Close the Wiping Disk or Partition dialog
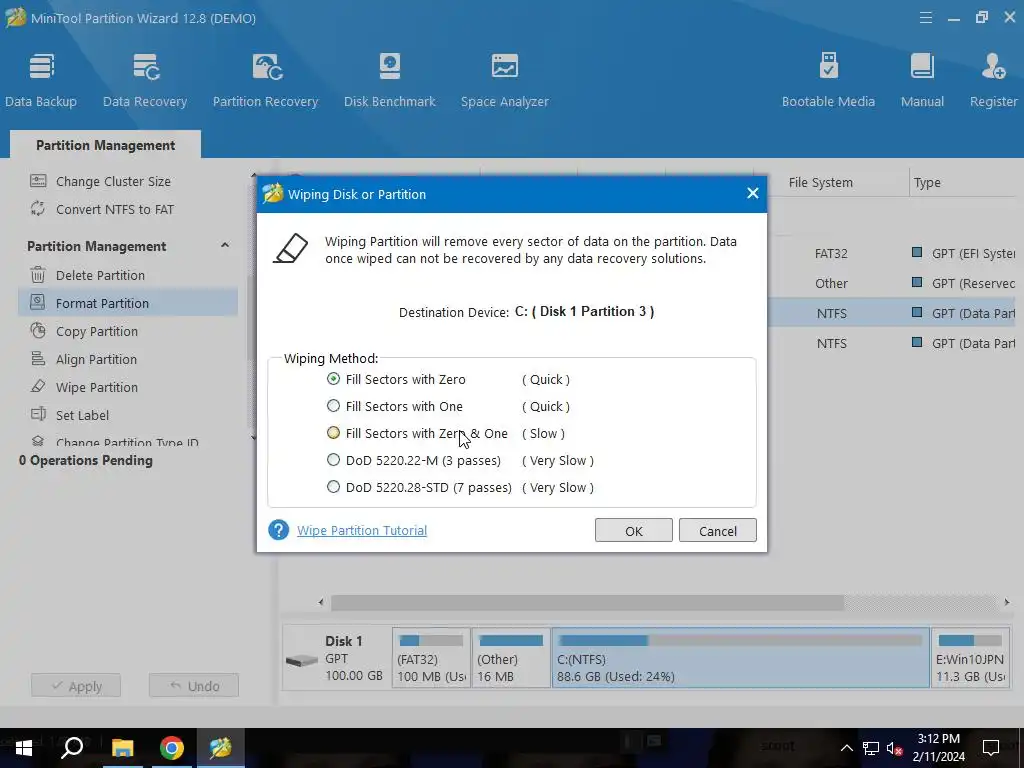 coord(752,193)
